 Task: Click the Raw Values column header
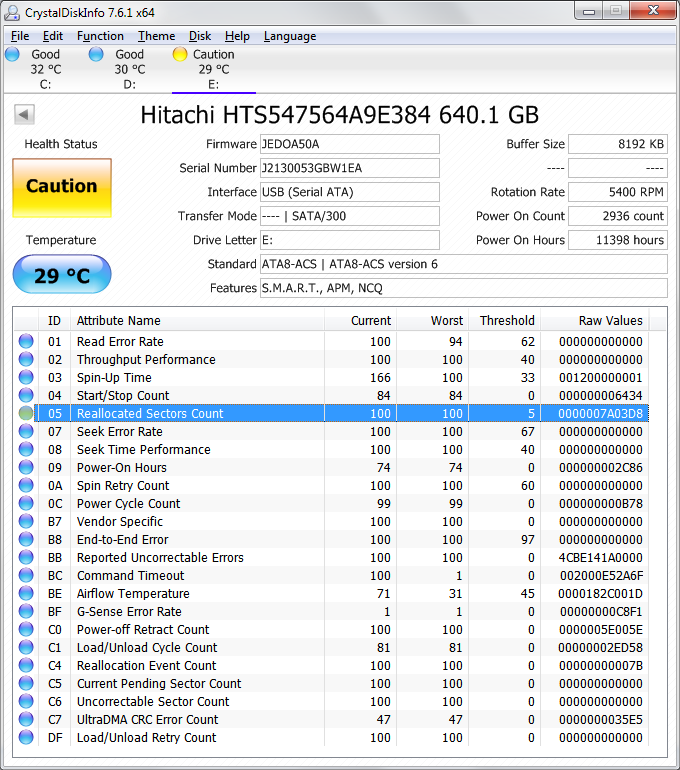610,321
